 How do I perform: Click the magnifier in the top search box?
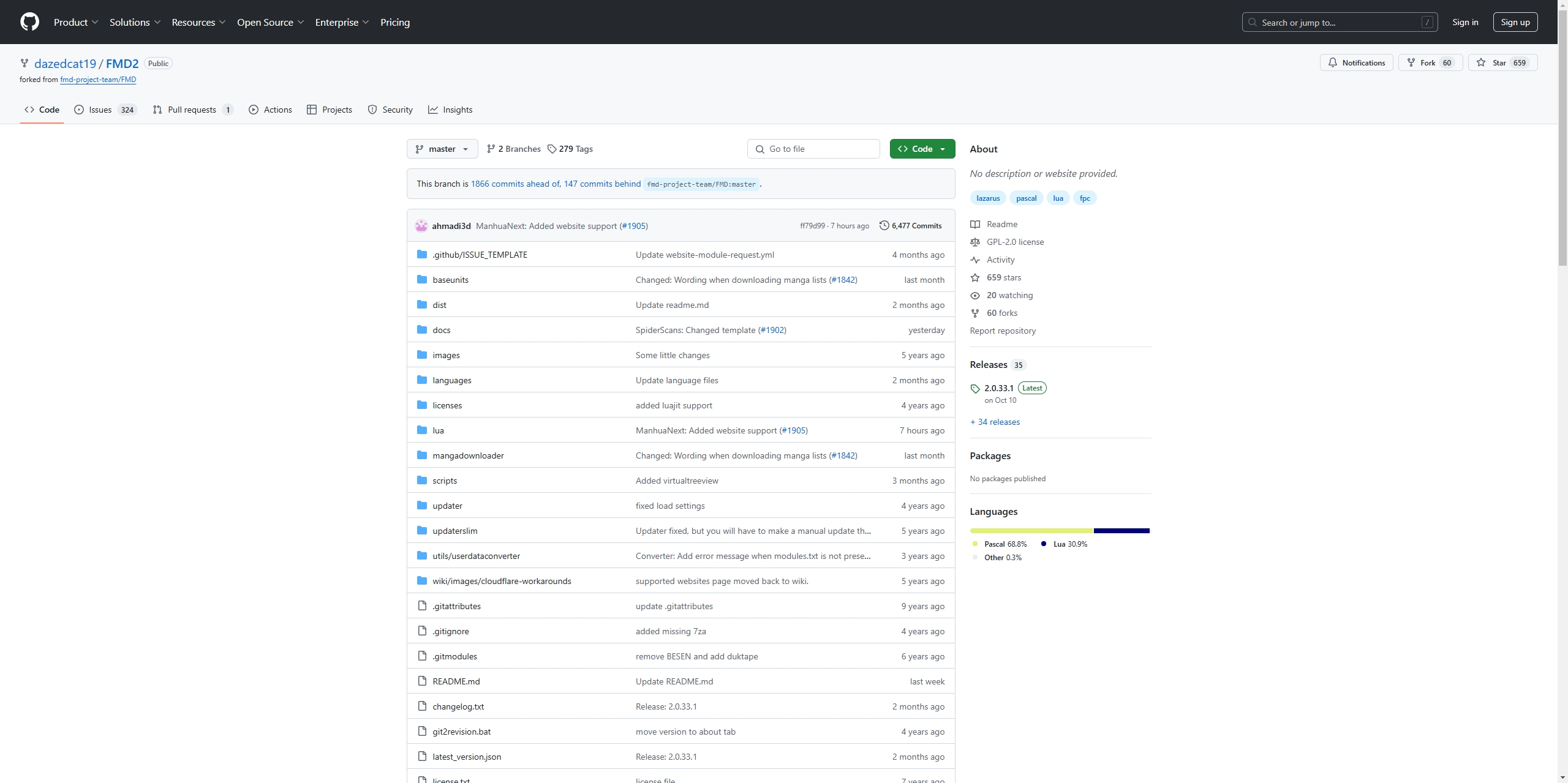[x=1253, y=22]
